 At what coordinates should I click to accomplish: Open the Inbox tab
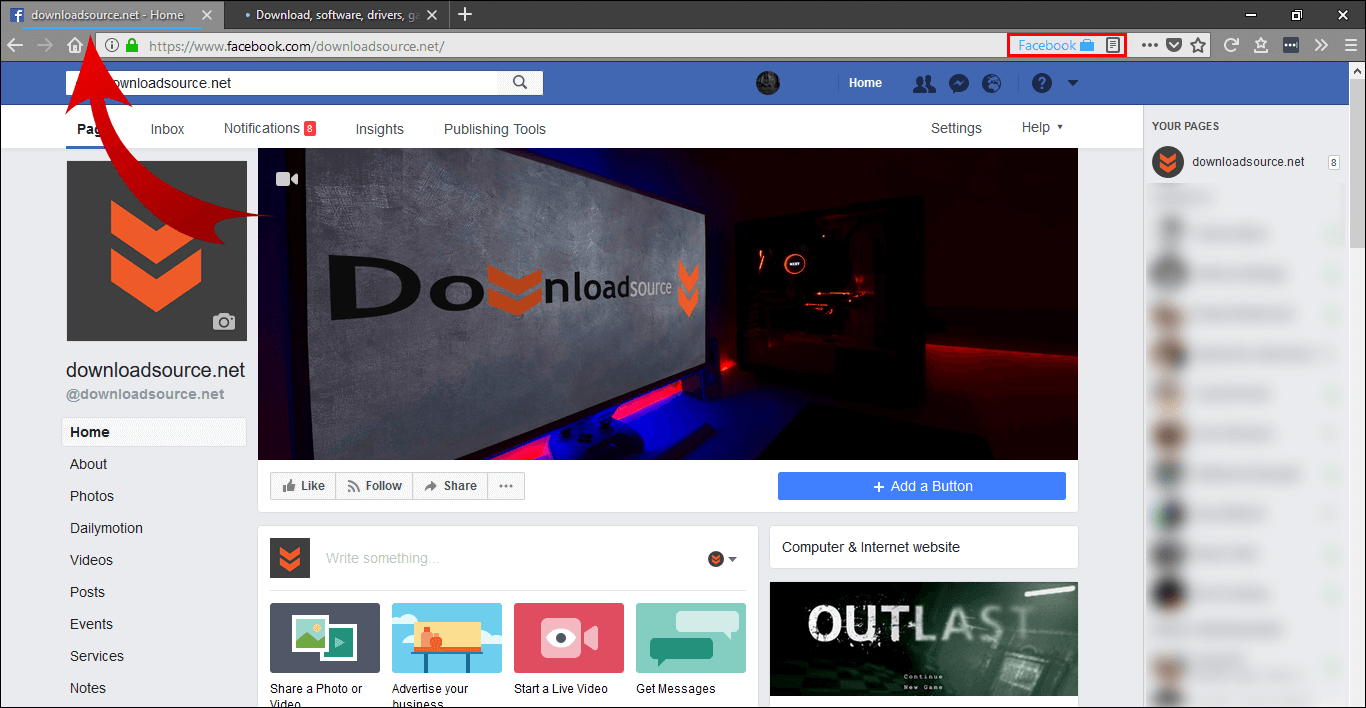tap(167, 129)
